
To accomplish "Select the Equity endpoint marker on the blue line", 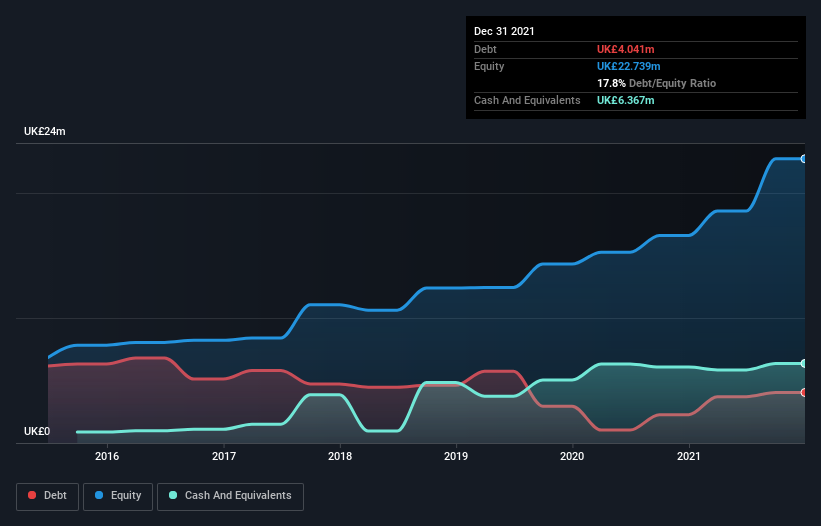I will click(x=804, y=159).
